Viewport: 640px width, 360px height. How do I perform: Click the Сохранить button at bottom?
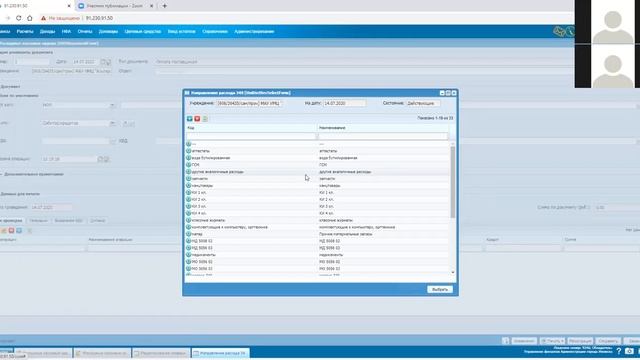pos(608,341)
